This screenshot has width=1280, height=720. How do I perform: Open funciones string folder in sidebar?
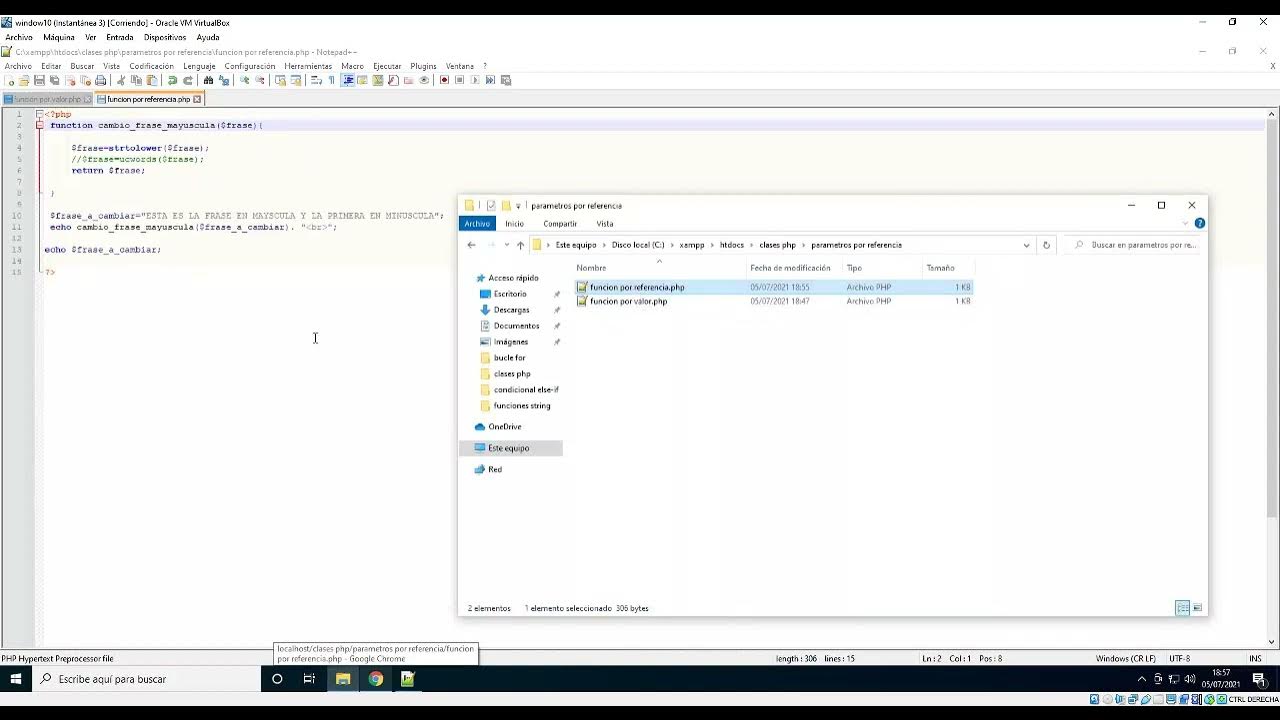pyautogui.click(x=521, y=406)
